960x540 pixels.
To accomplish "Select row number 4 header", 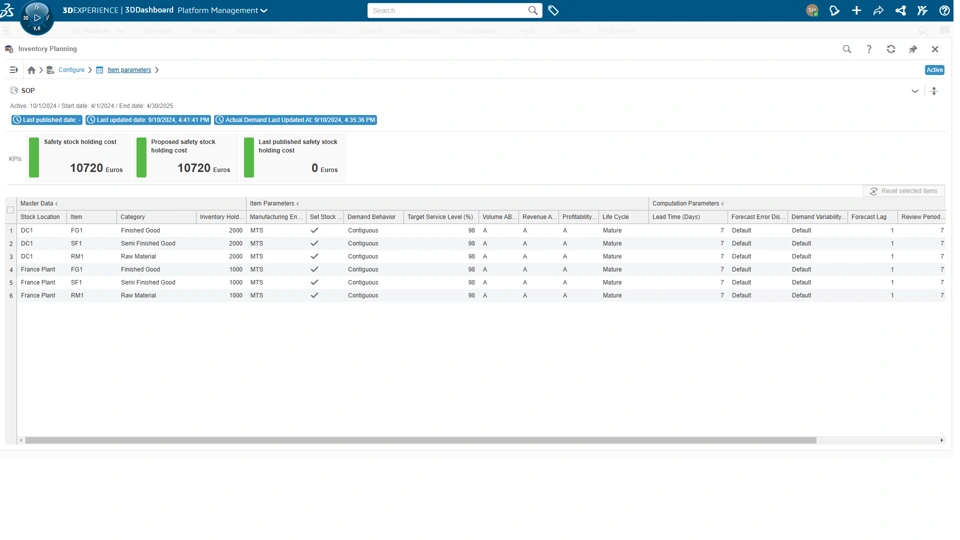I will (11, 269).
